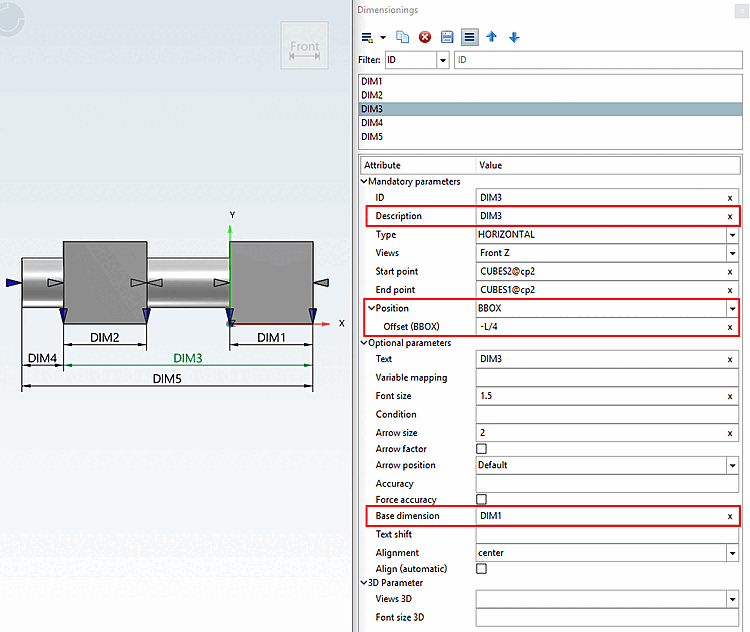Click the red delete dimensioning icon
The height and width of the screenshot is (632, 750).
(425, 37)
